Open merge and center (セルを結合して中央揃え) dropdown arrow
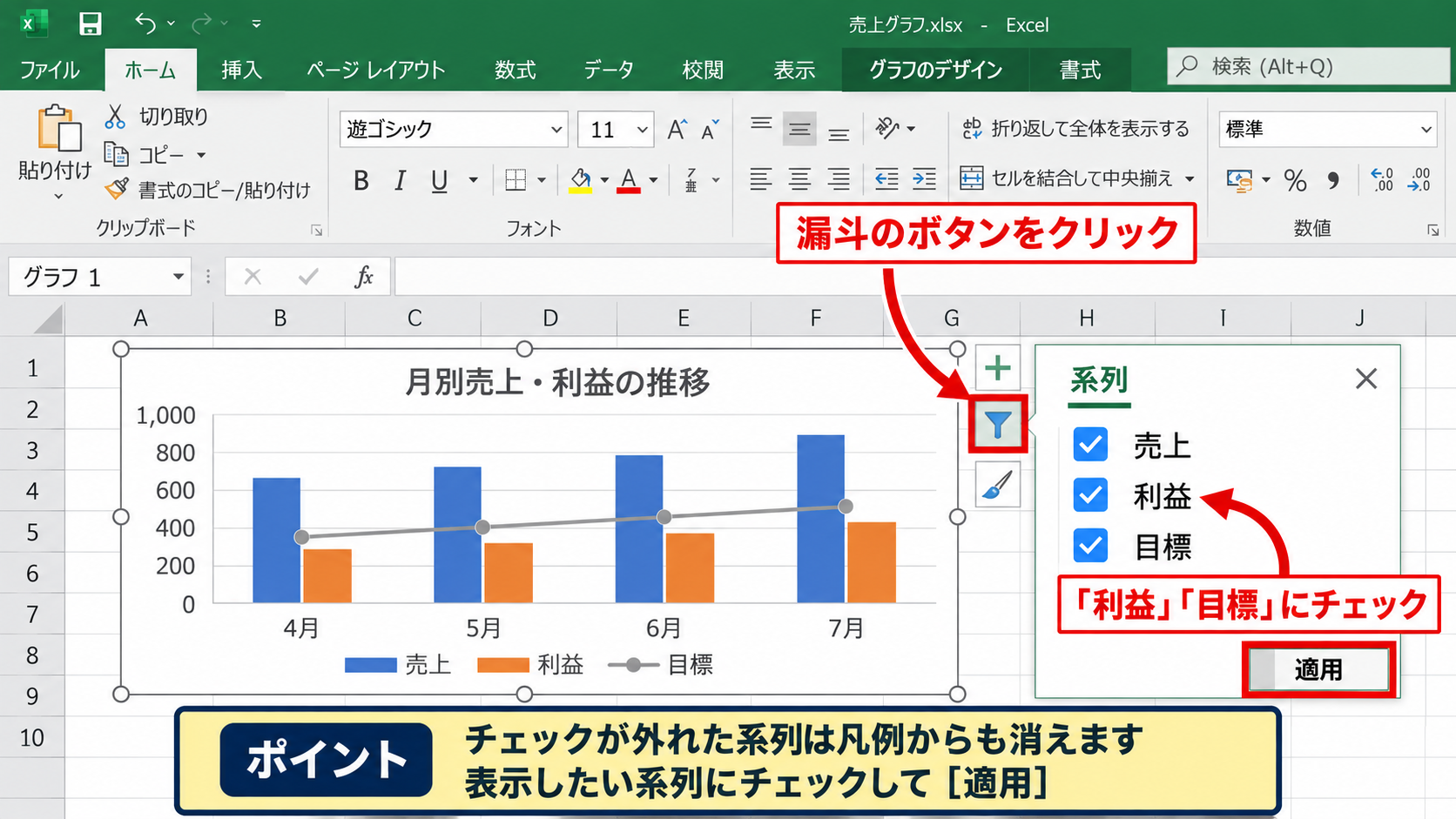 coord(1190,179)
